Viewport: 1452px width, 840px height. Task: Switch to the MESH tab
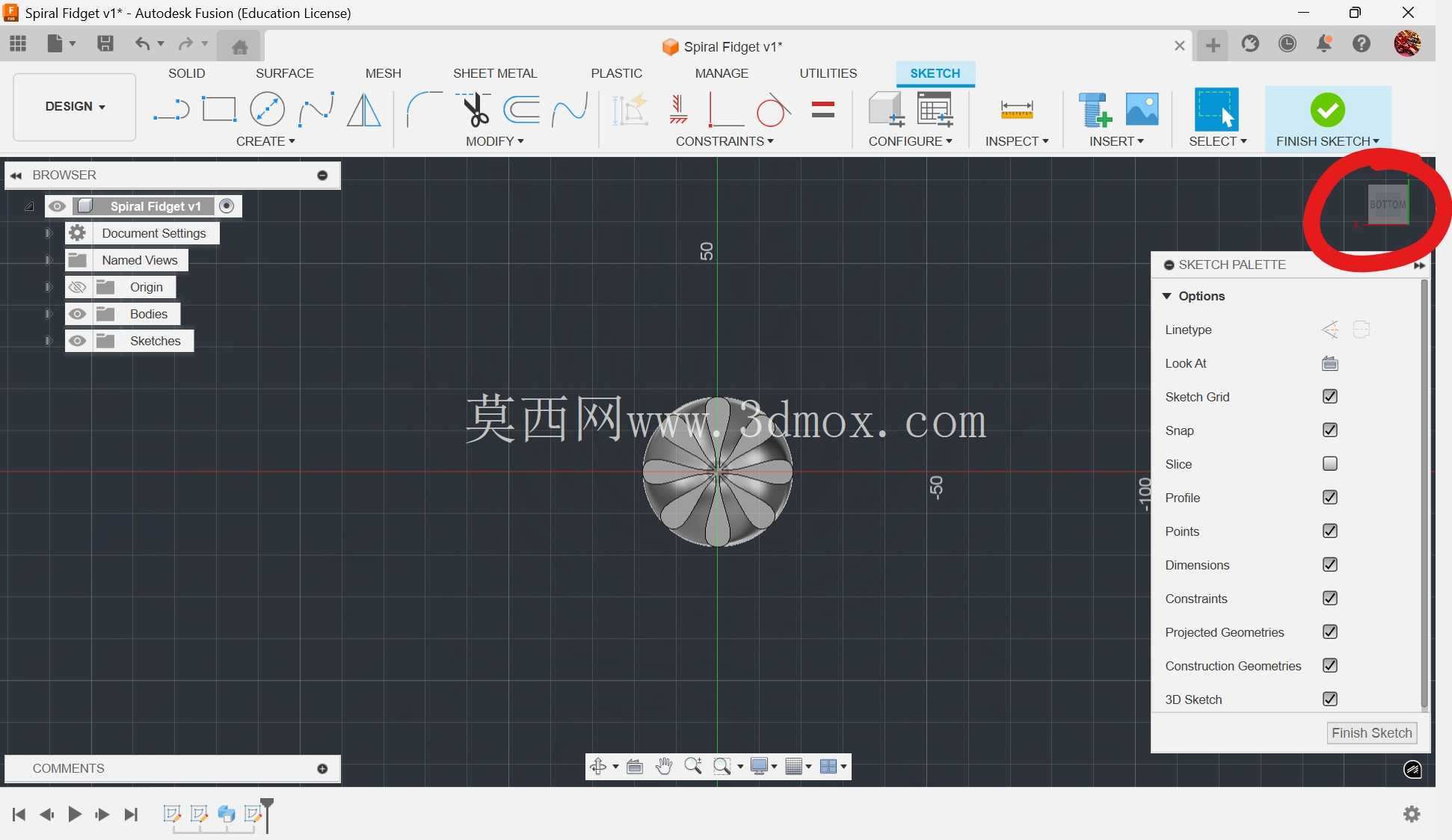[x=383, y=73]
